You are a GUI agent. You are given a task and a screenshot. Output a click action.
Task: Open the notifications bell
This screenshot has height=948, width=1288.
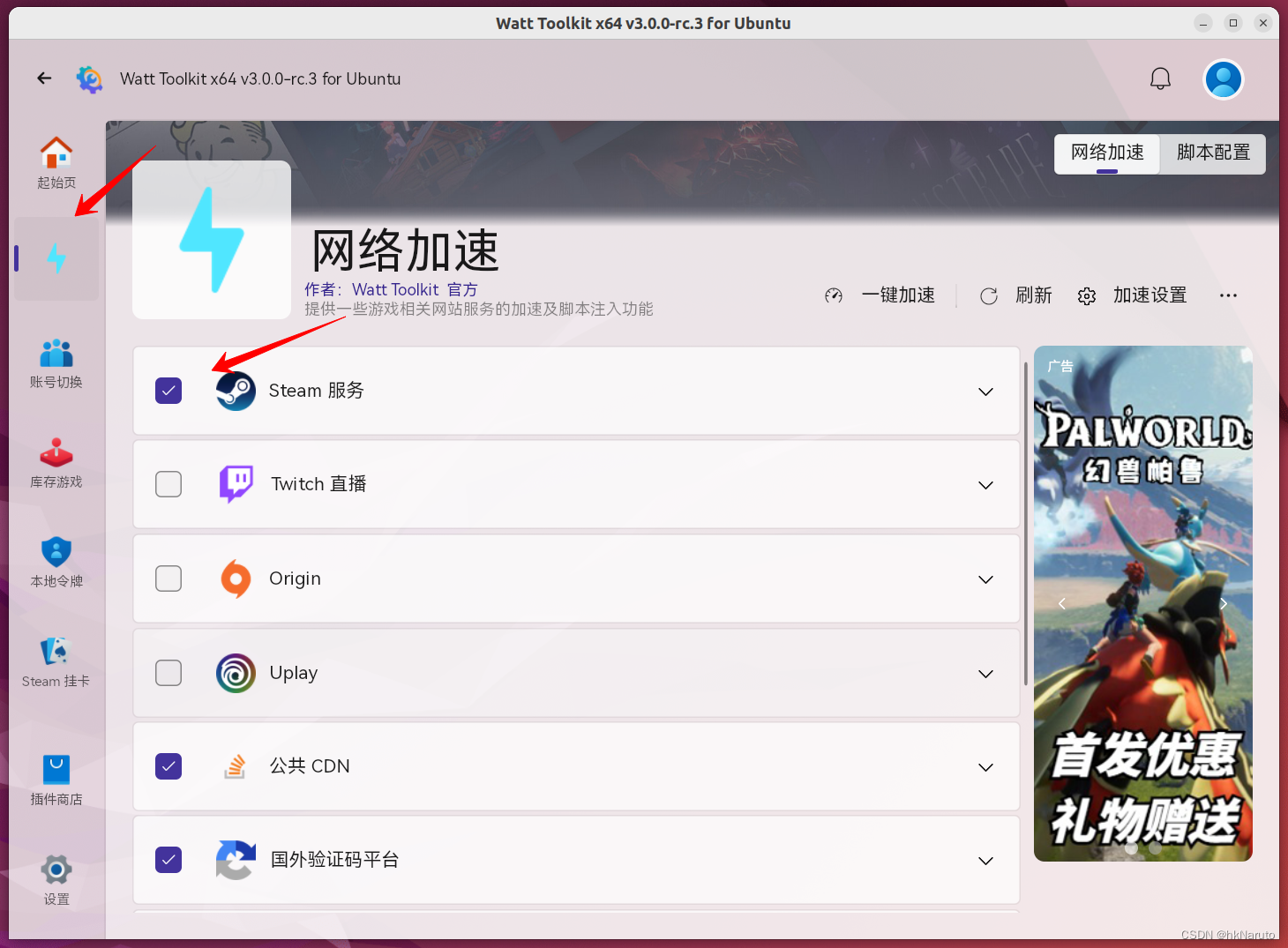pos(1160,79)
